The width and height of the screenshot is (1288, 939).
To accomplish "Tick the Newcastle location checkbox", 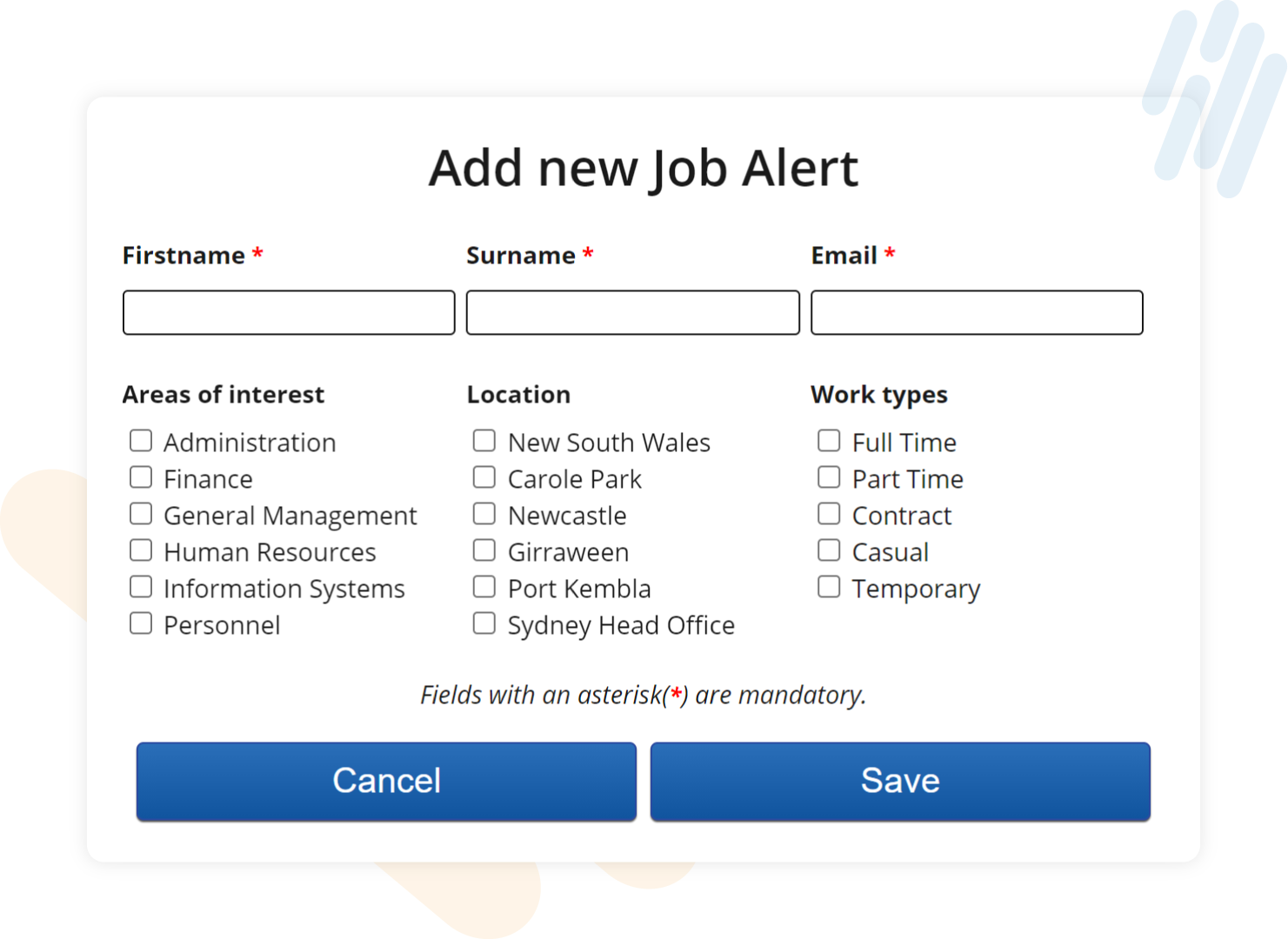I will point(484,513).
